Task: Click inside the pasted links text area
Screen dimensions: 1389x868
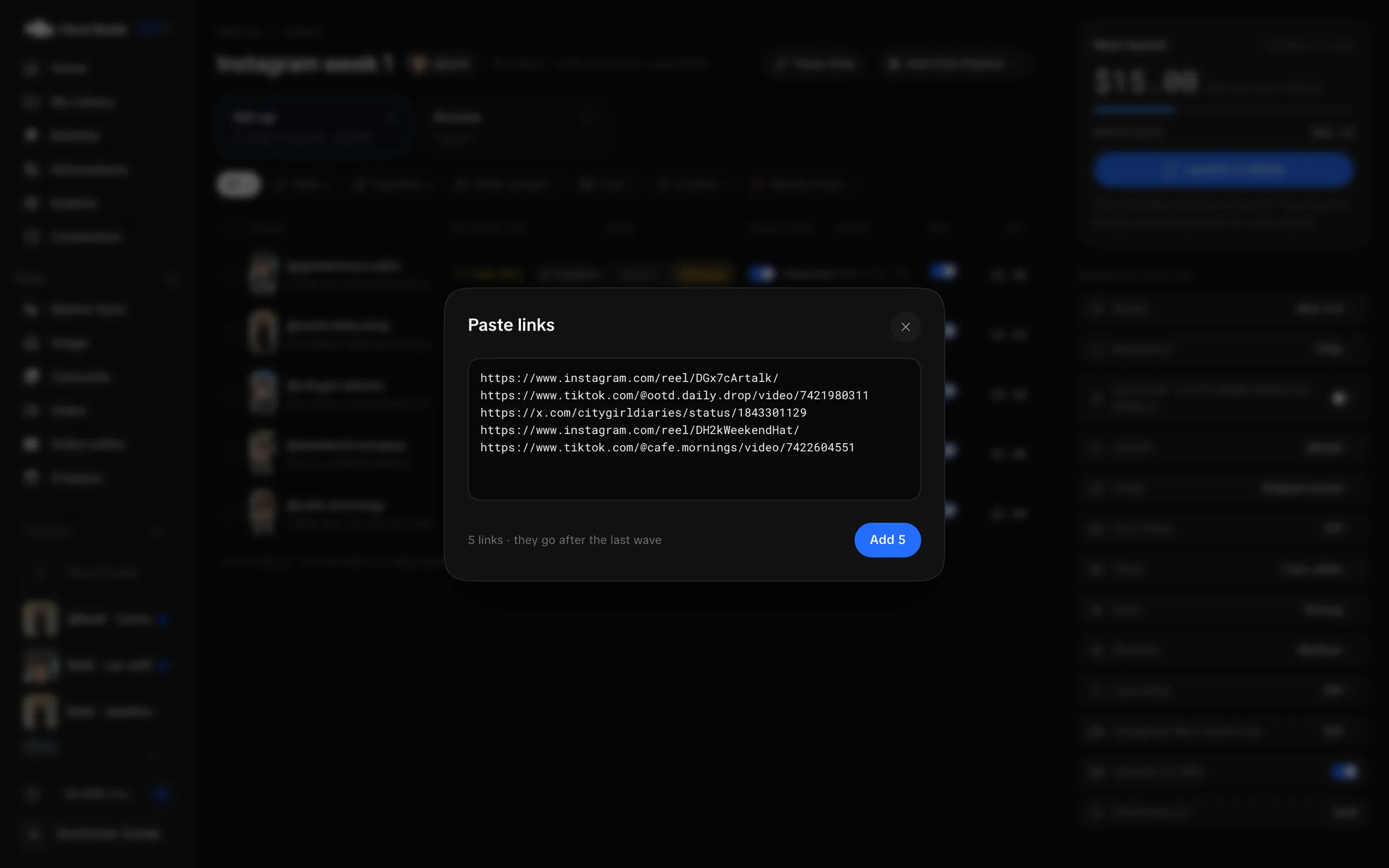Action: (x=694, y=429)
